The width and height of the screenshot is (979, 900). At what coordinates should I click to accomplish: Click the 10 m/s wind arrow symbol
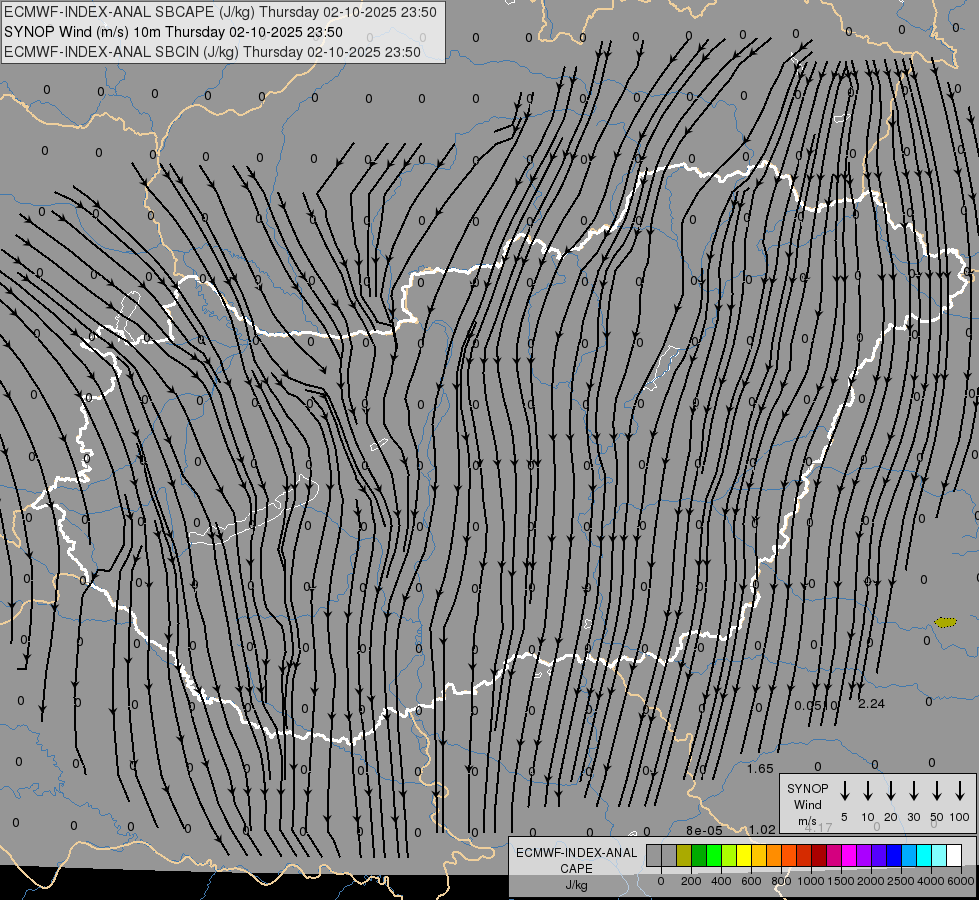click(x=868, y=791)
